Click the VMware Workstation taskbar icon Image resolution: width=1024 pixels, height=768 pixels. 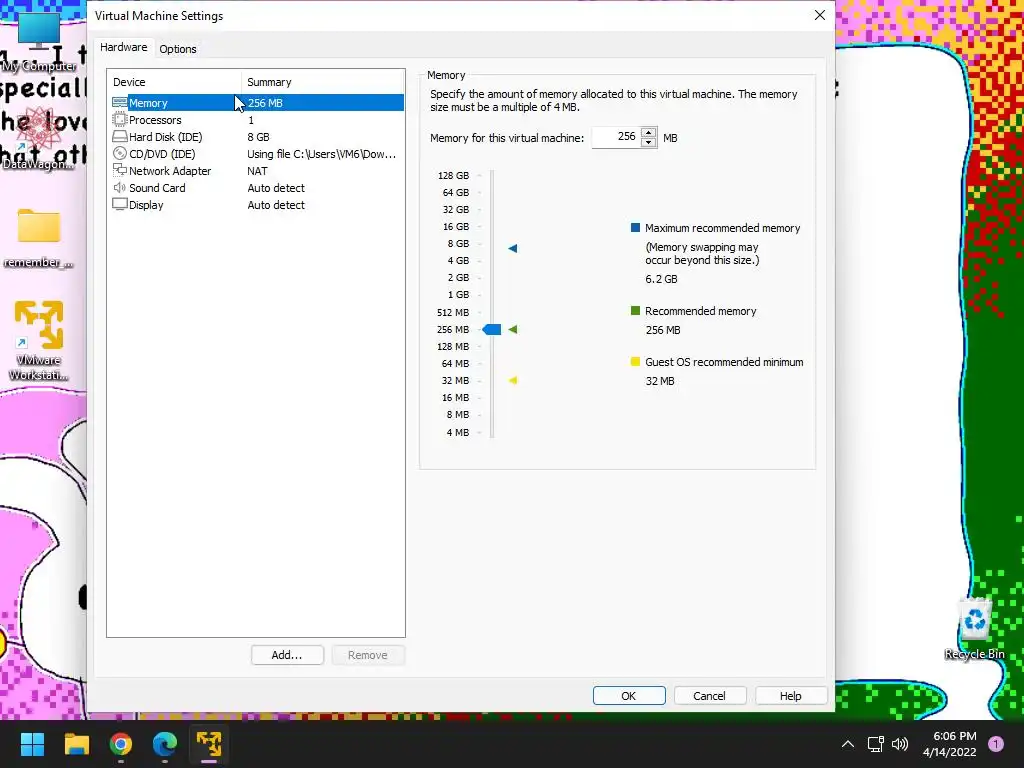[x=209, y=744]
